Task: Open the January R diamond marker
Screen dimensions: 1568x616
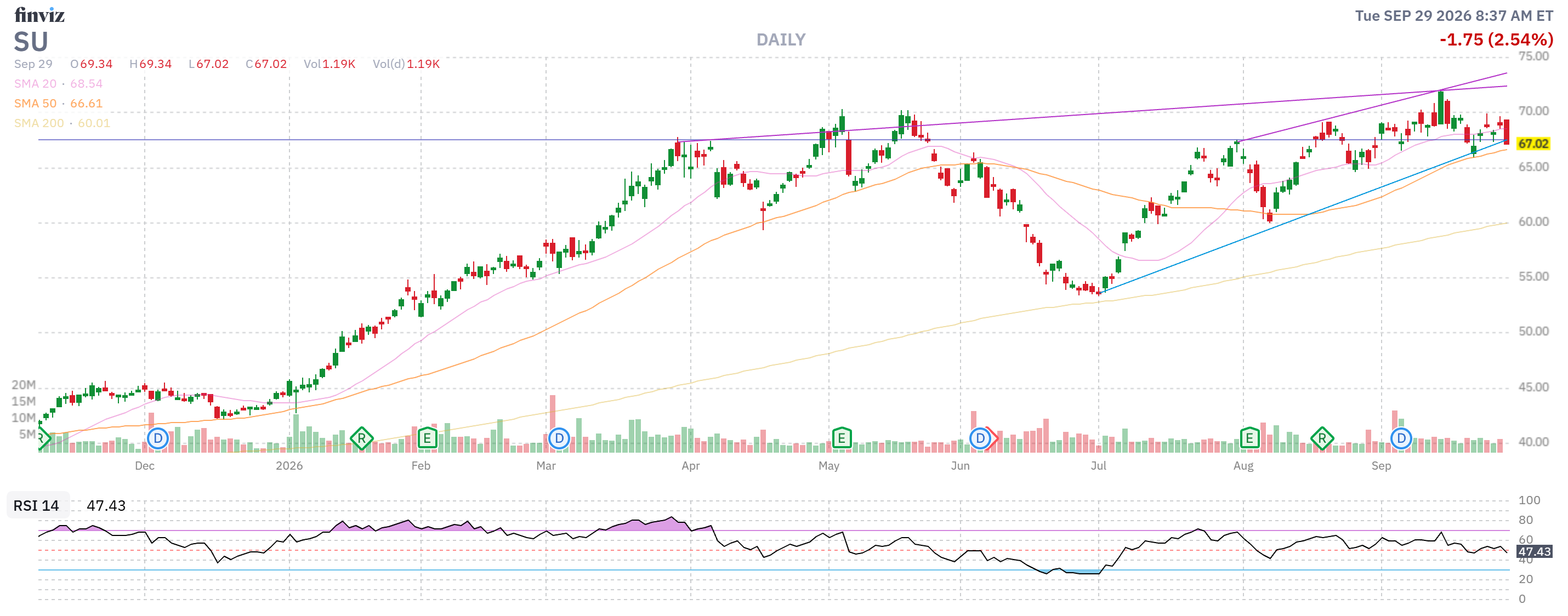Action: pos(361,438)
